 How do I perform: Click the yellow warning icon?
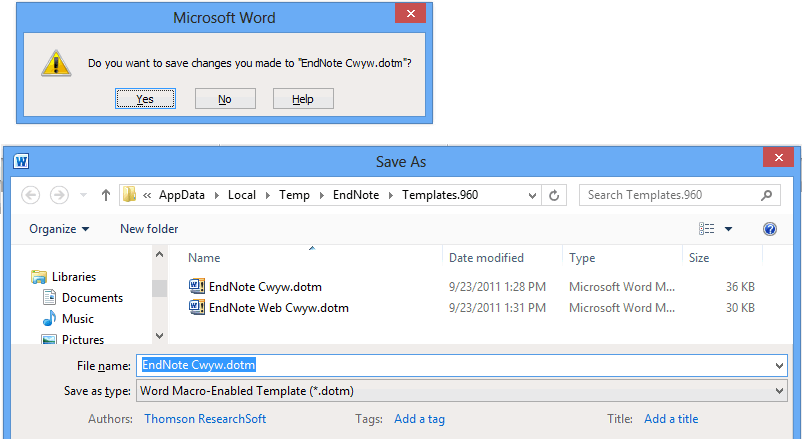click(56, 64)
